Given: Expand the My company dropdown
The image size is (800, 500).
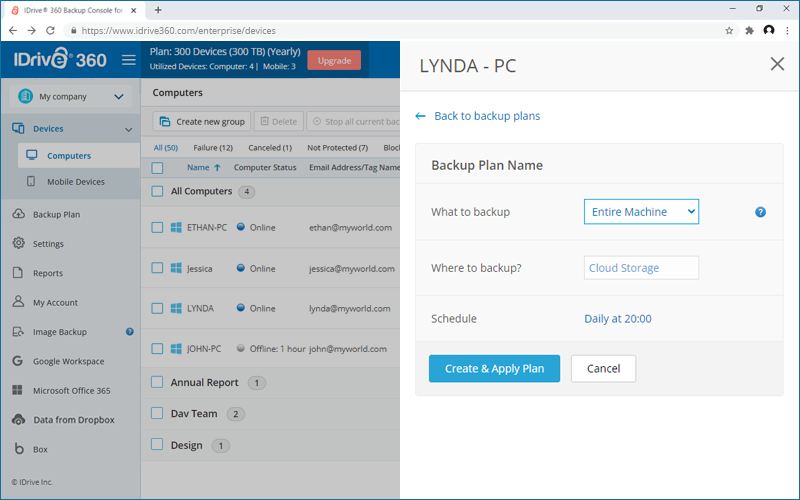Looking at the screenshot, I should coord(119,96).
